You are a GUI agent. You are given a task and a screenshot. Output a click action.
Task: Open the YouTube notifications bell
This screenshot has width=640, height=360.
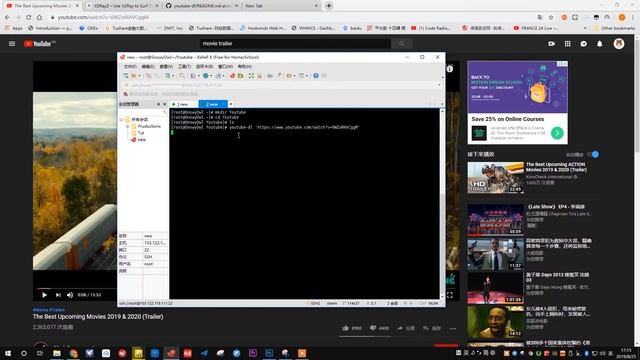coord(600,43)
